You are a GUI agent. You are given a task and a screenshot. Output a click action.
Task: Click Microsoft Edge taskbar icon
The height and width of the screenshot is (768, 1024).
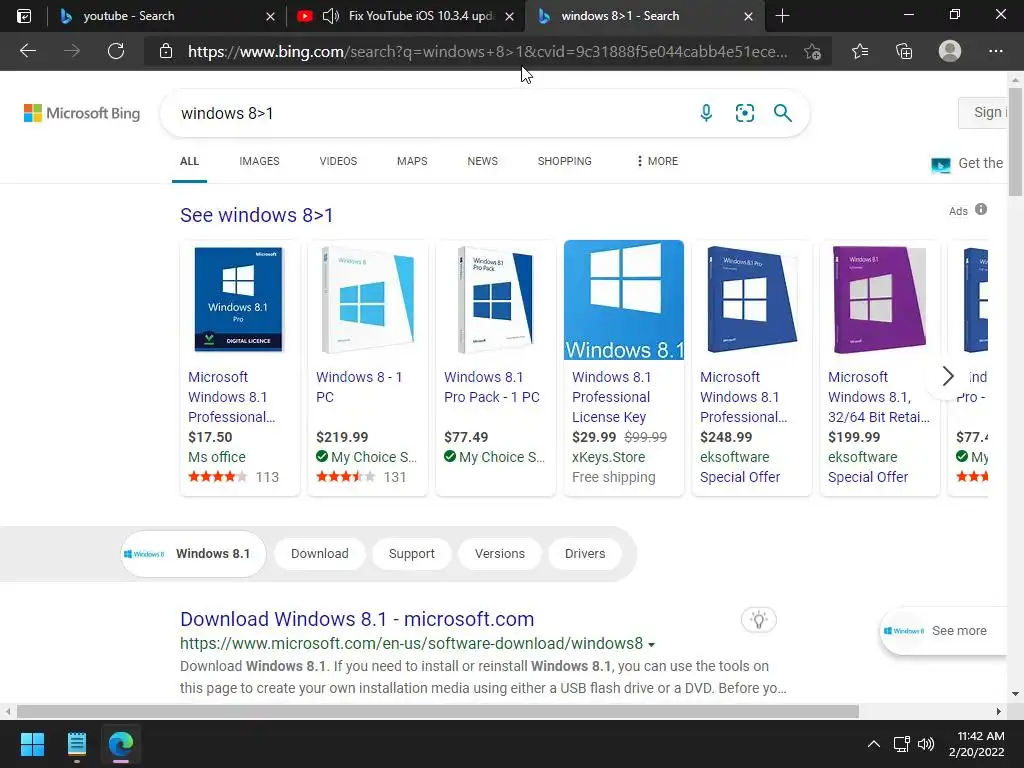coord(121,744)
